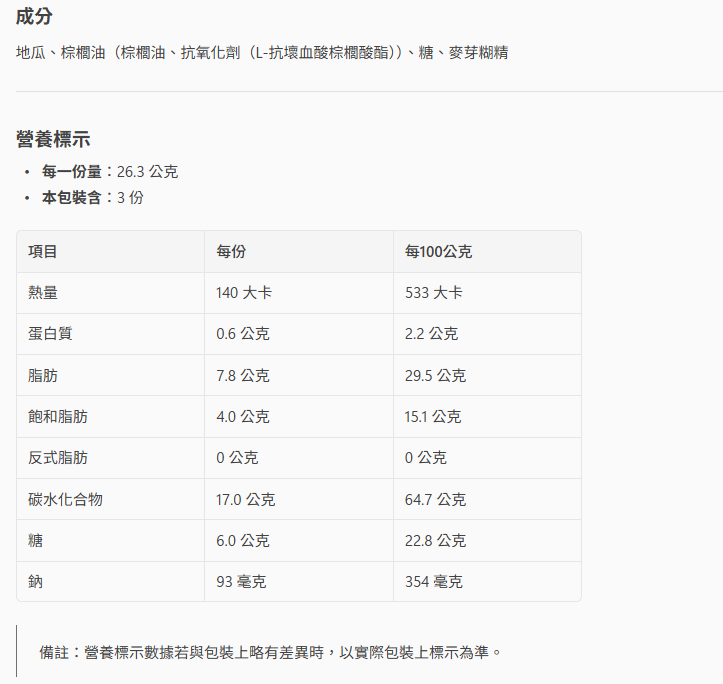Select the 碳水化合物 row label
The image size is (723, 684).
click(65, 499)
